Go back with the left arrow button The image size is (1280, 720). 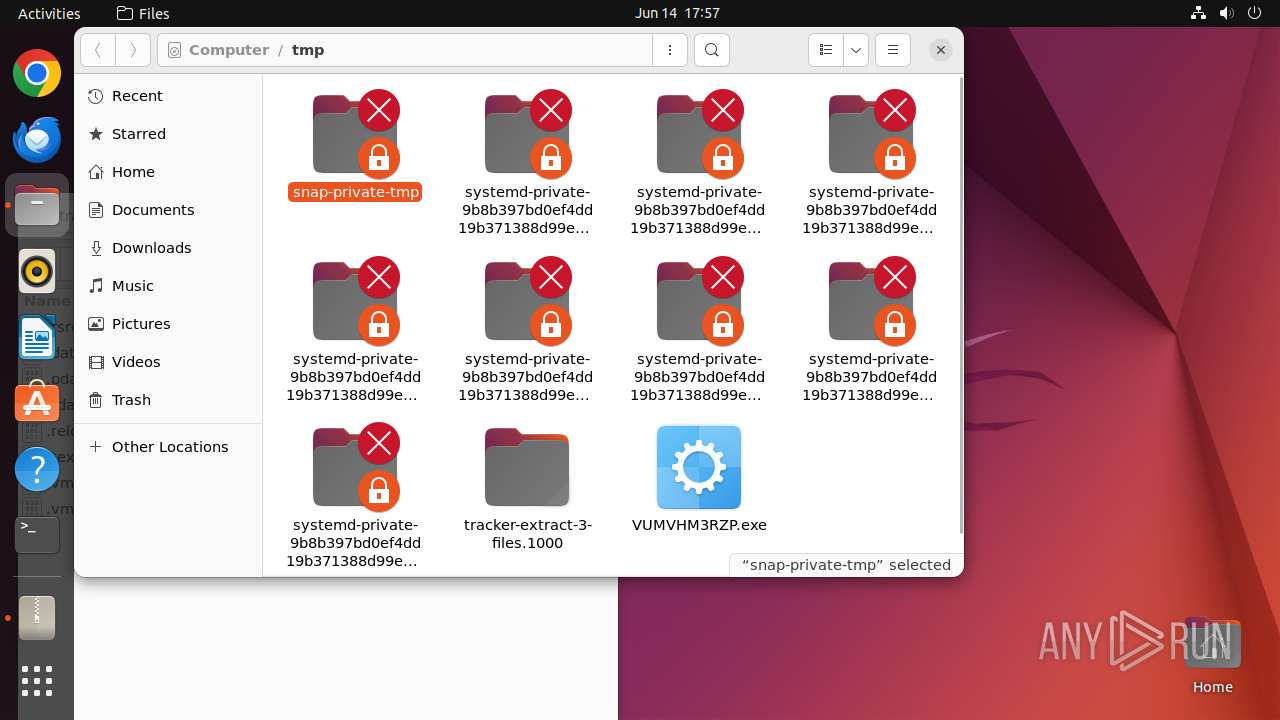98,50
